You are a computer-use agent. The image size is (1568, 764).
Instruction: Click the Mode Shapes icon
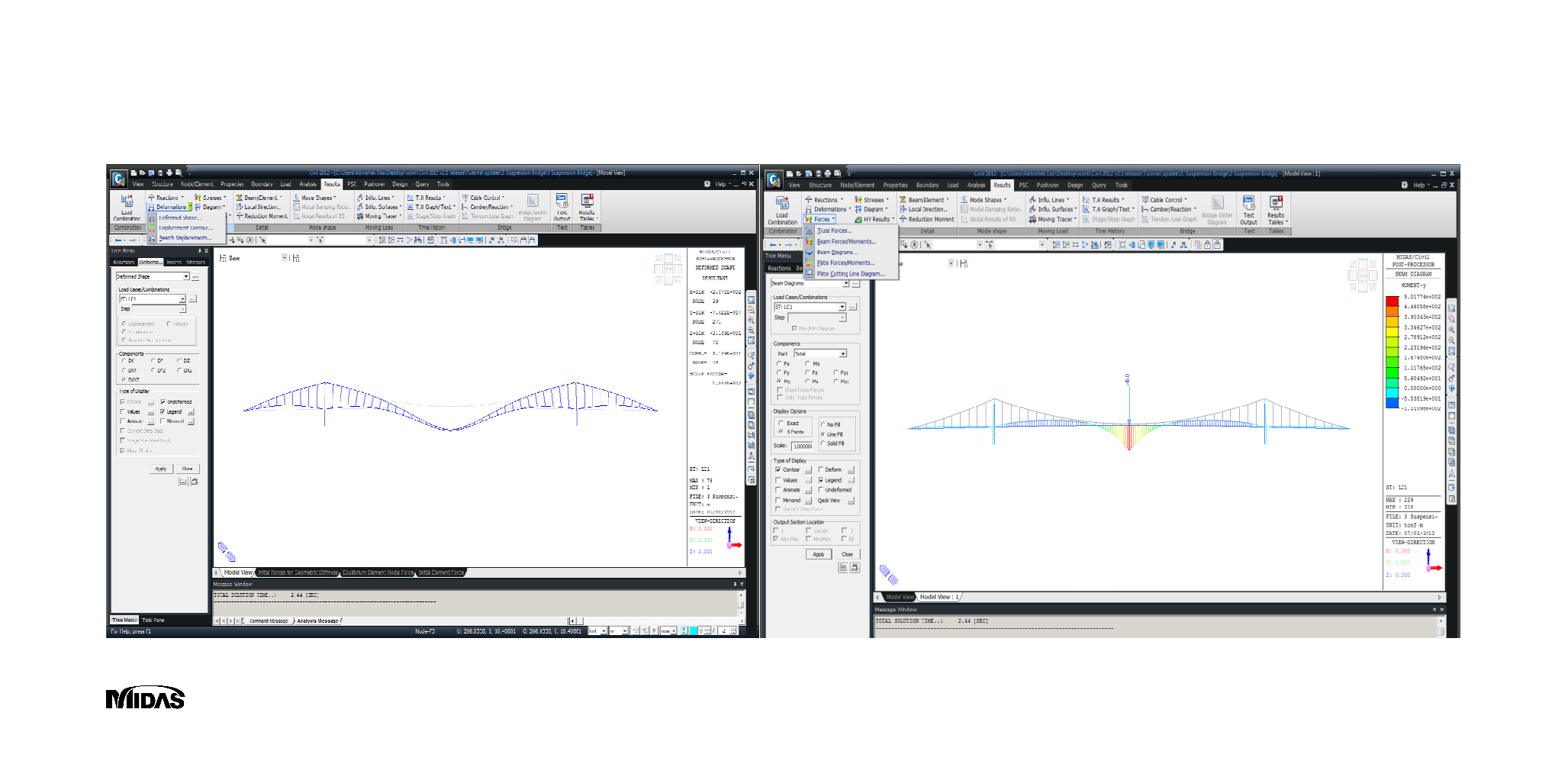(984, 200)
